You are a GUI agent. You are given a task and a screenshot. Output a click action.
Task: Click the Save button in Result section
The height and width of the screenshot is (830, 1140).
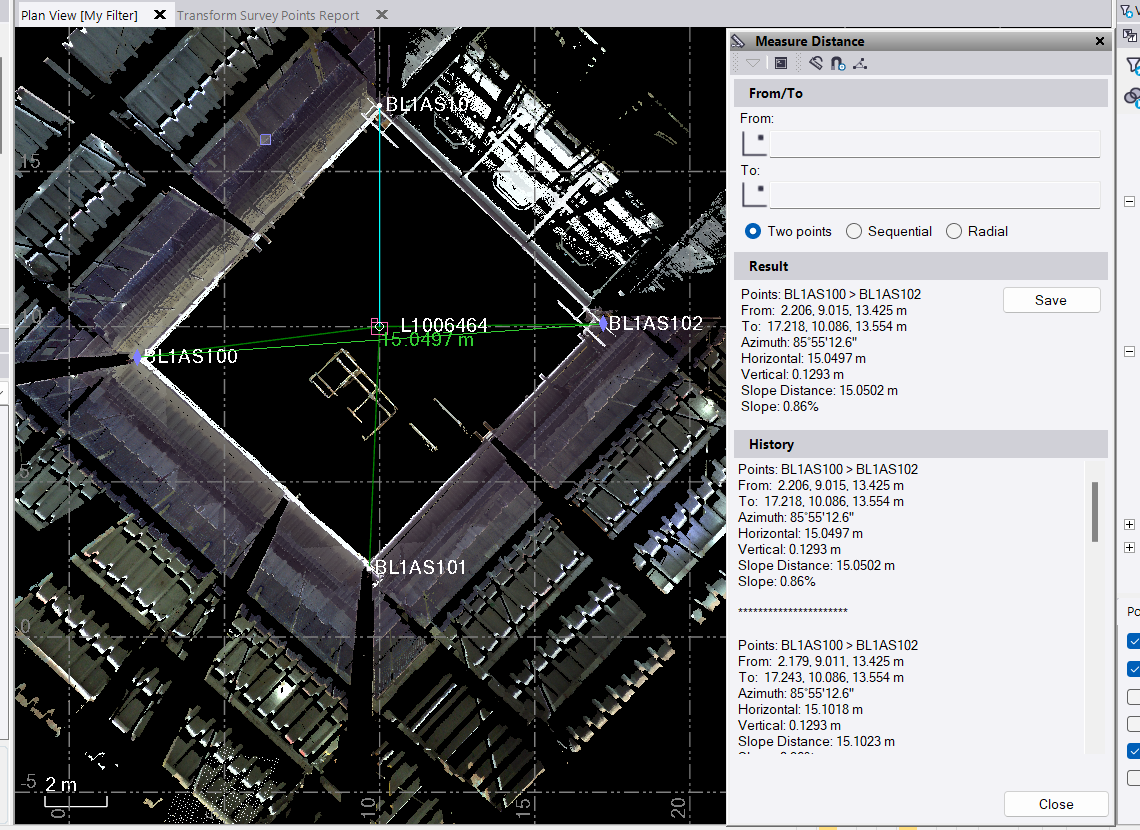point(1051,300)
